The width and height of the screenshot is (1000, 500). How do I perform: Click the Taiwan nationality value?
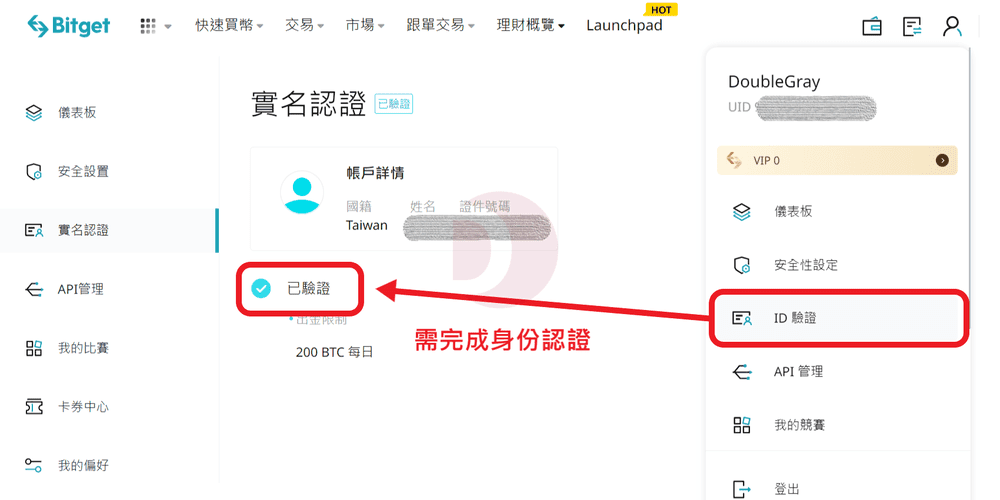(x=367, y=225)
